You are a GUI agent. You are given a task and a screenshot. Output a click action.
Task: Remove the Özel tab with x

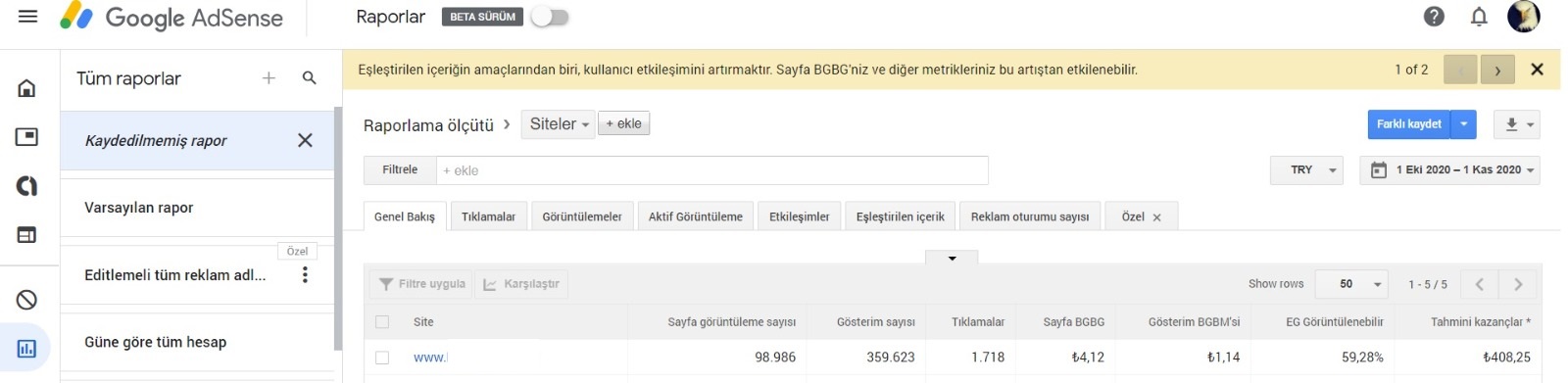1156,217
